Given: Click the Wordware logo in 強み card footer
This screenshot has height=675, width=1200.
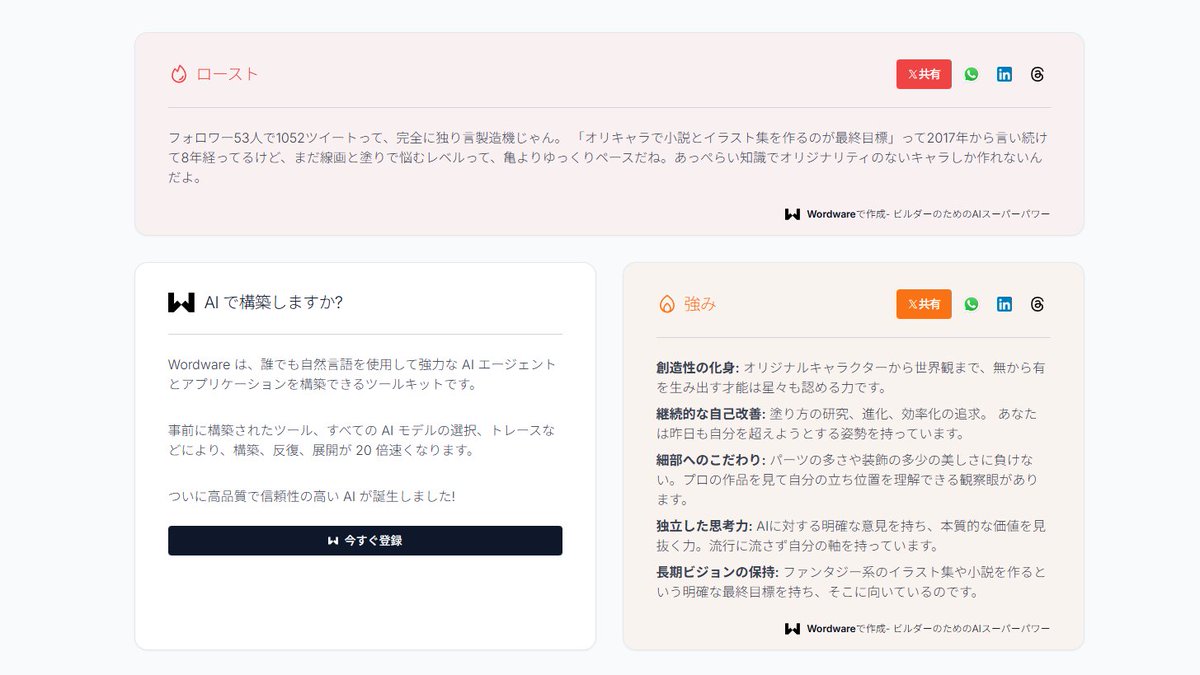Looking at the screenshot, I should [x=792, y=629].
